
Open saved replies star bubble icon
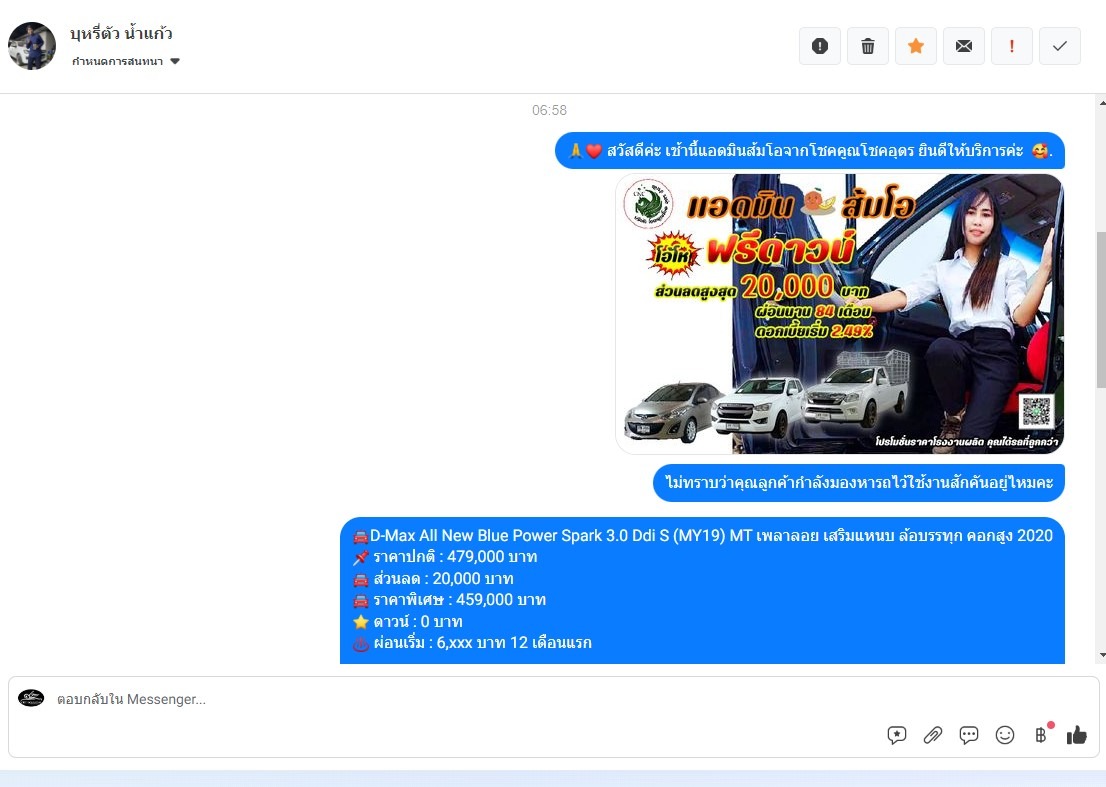897,736
